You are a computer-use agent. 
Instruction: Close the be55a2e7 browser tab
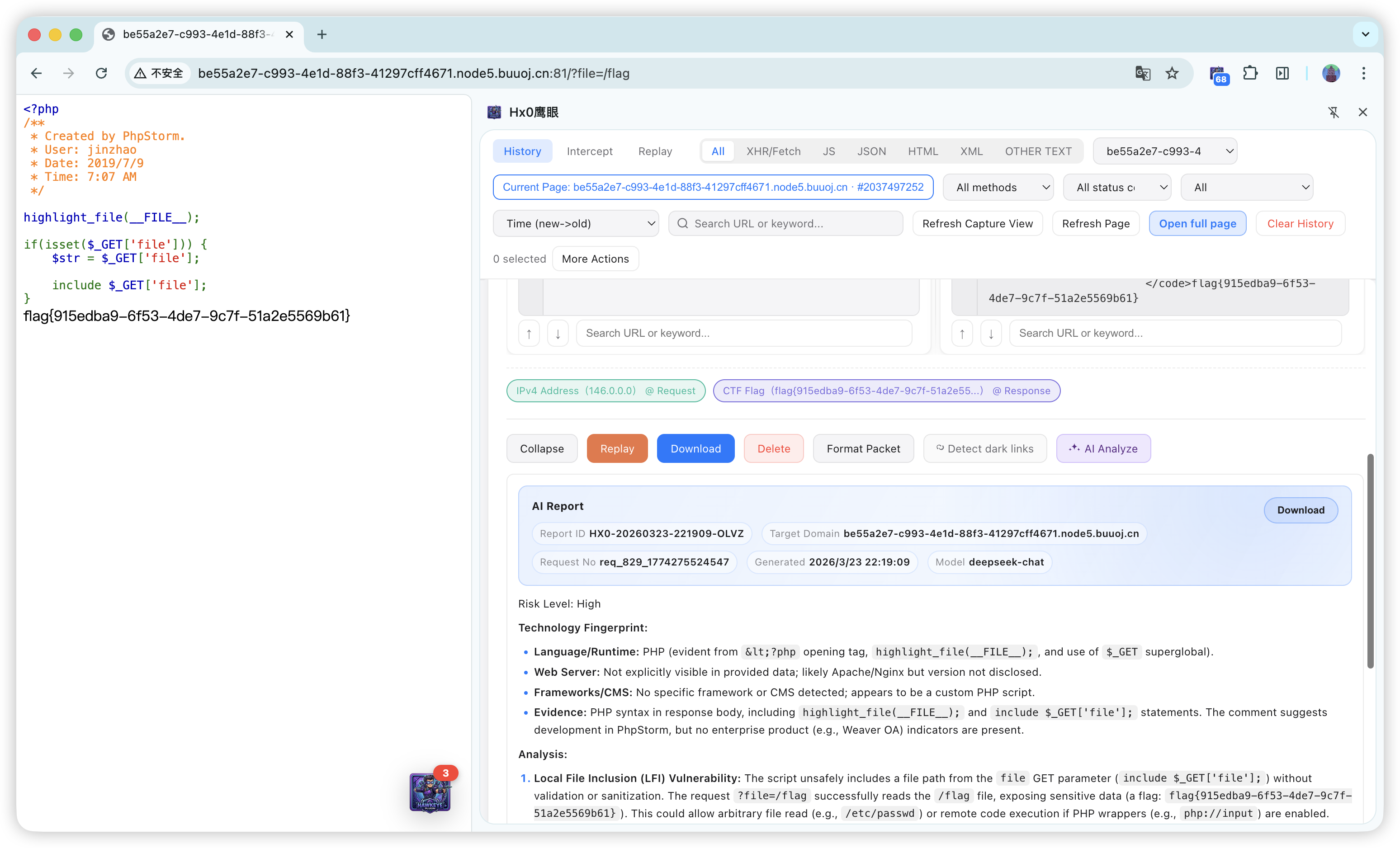click(x=289, y=35)
